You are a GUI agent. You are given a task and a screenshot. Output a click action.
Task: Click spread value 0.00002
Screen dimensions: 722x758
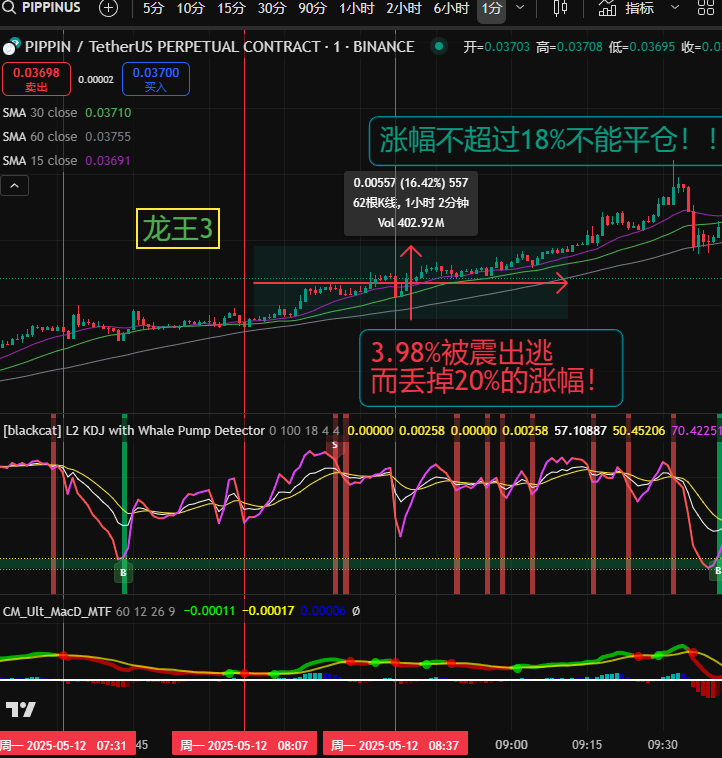point(96,80)
